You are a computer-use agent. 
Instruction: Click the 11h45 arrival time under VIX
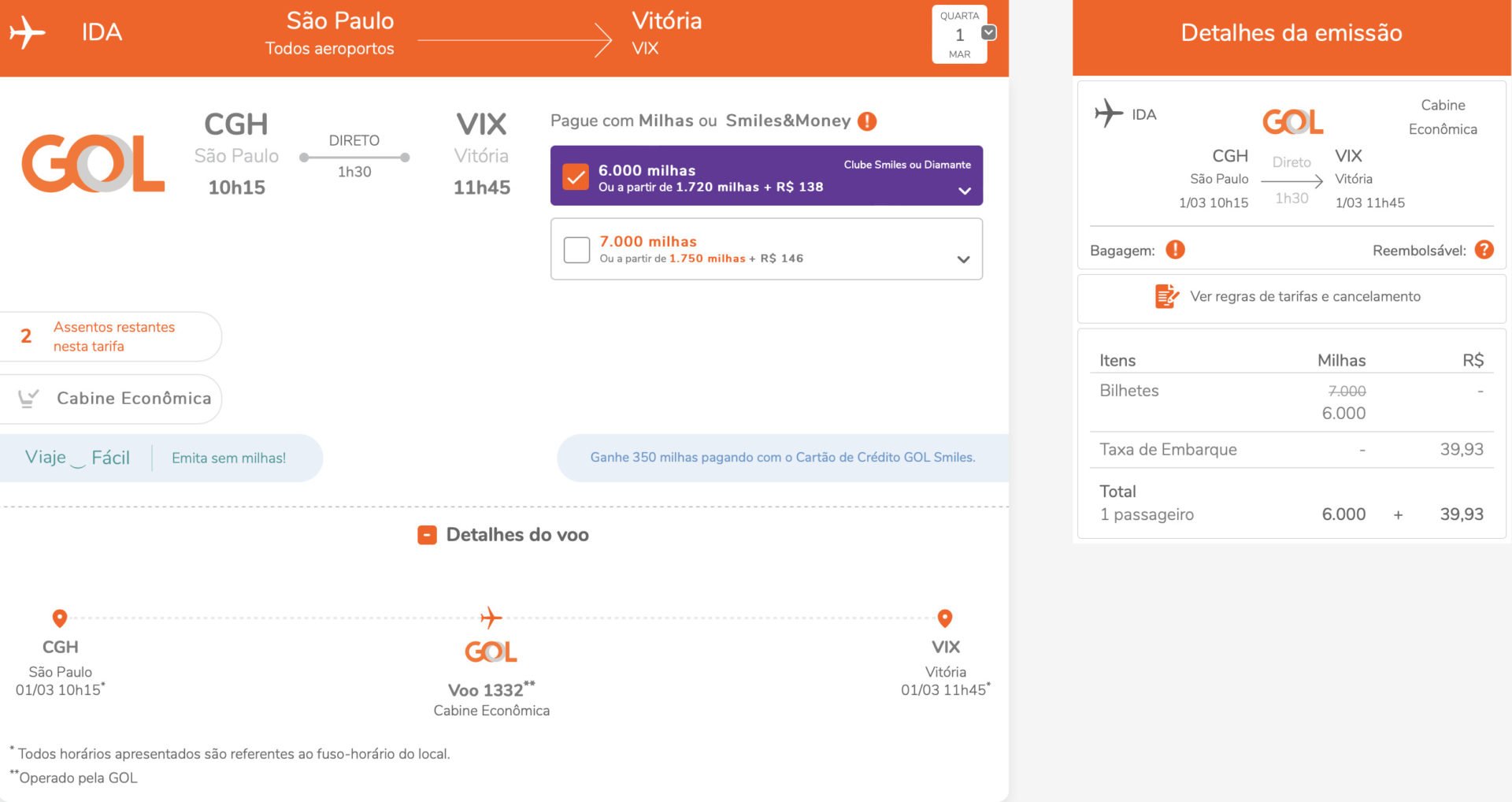[482, 188]
